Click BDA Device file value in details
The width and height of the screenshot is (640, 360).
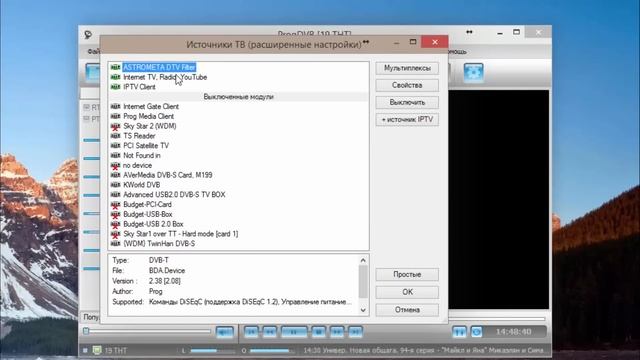[x=167, y=271]
